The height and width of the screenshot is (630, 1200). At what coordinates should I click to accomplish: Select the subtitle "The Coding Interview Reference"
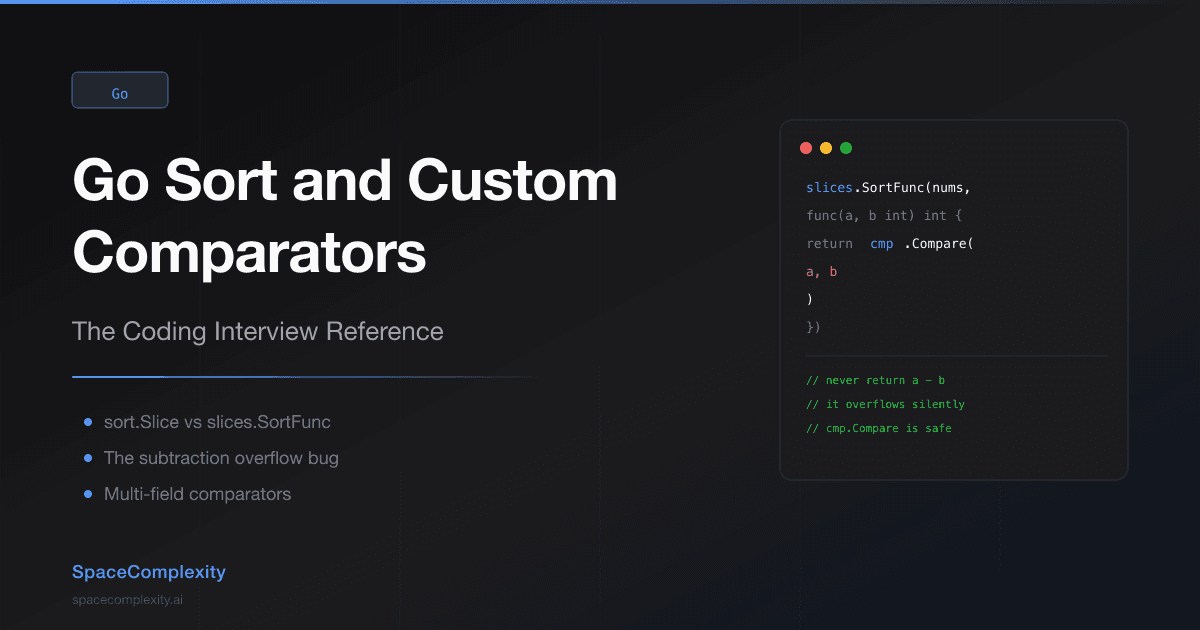258,331
